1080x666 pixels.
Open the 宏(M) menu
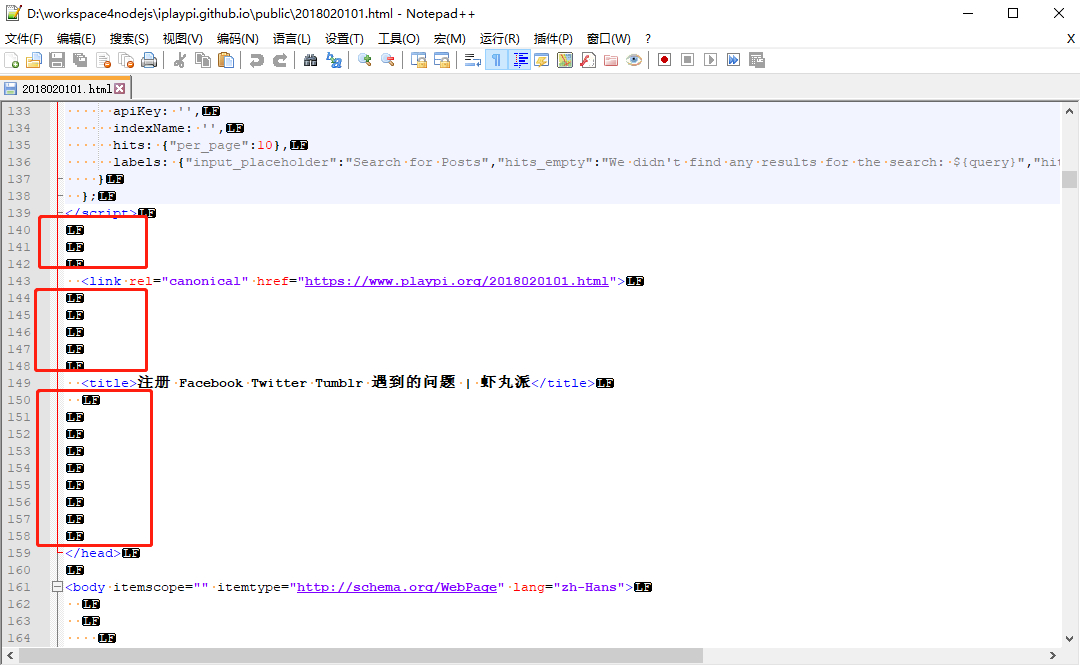(x=450, y=39)
